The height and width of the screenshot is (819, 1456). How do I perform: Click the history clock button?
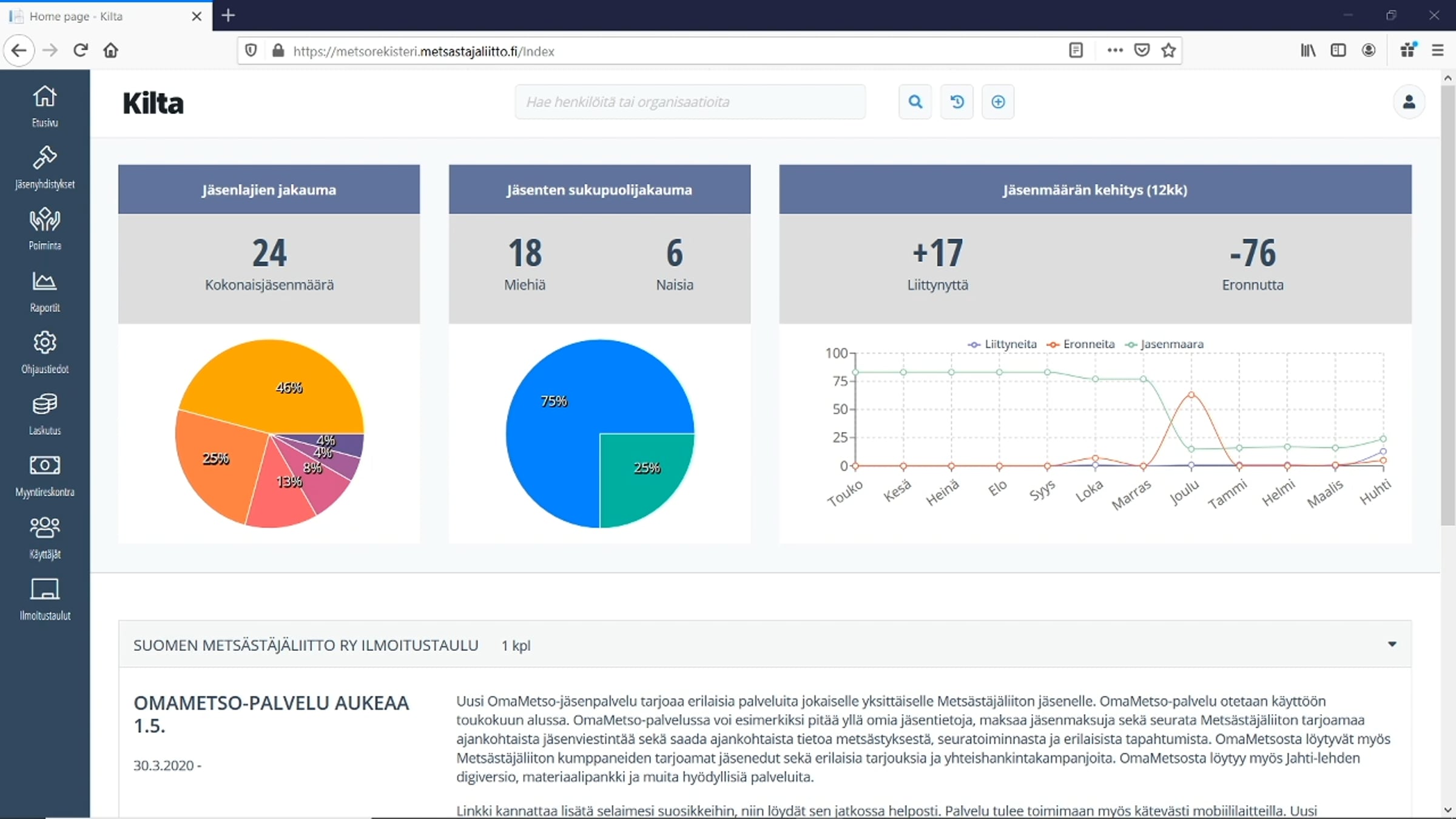coord(957,102)
